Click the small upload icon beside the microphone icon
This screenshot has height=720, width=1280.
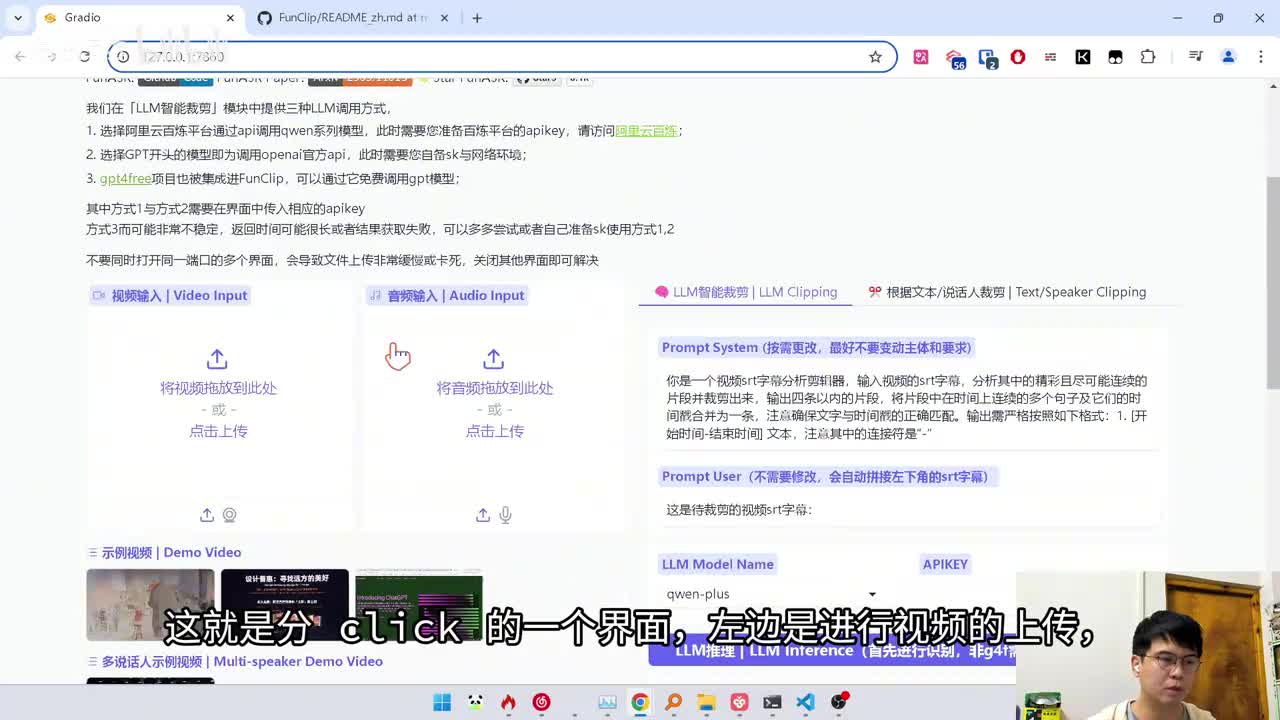click(x=483, y=515)
